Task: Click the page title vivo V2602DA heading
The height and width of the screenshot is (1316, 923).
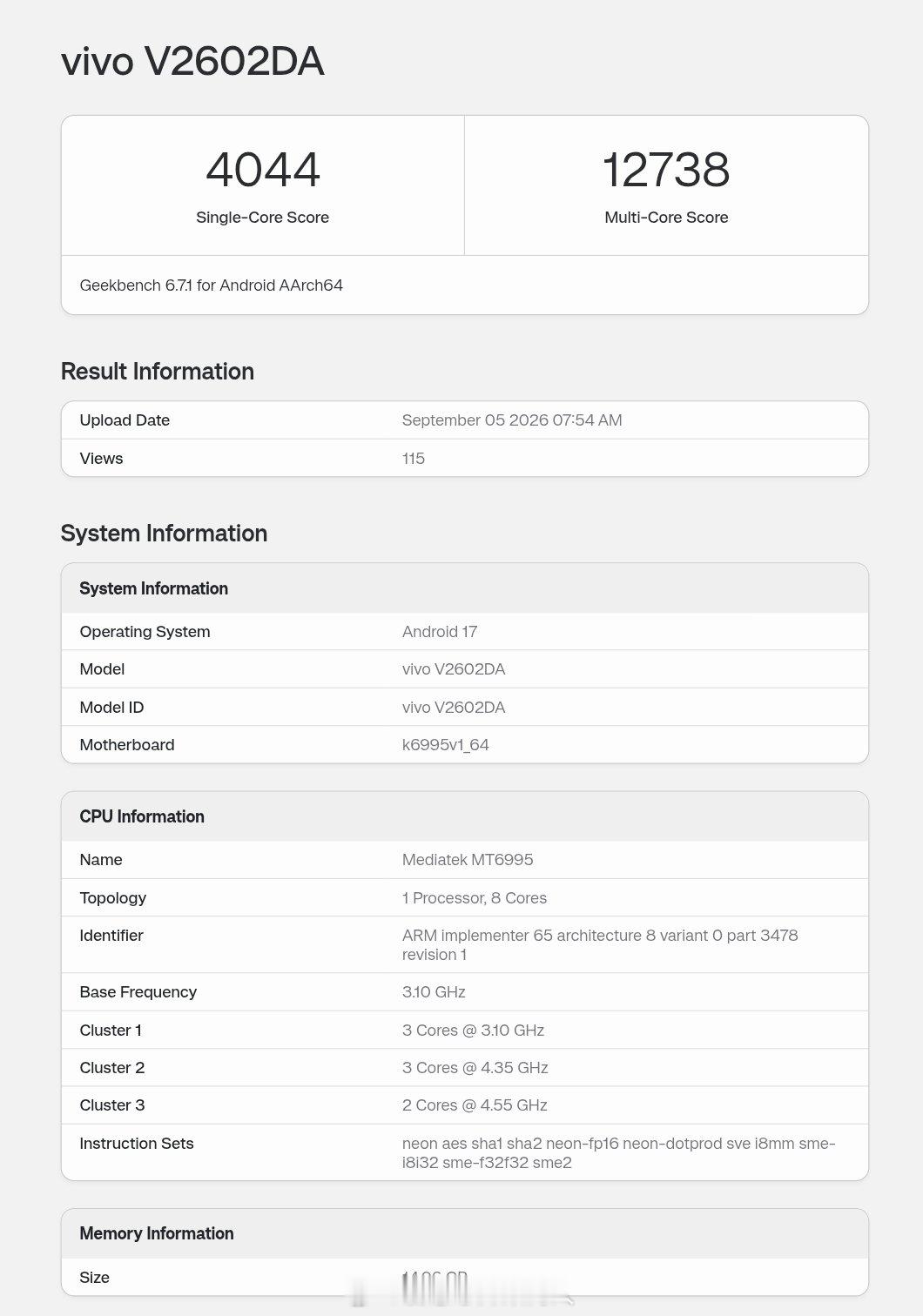Action: coord(192,62)
